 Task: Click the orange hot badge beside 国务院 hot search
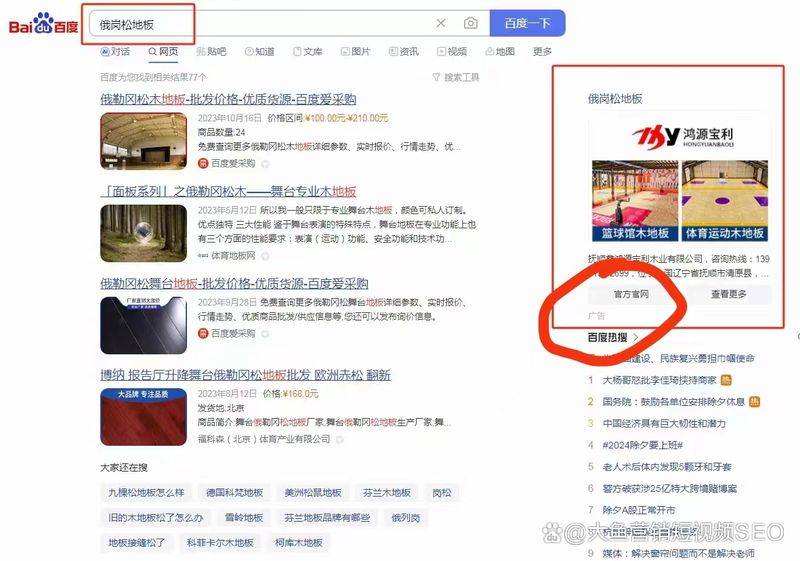point(754,401)
